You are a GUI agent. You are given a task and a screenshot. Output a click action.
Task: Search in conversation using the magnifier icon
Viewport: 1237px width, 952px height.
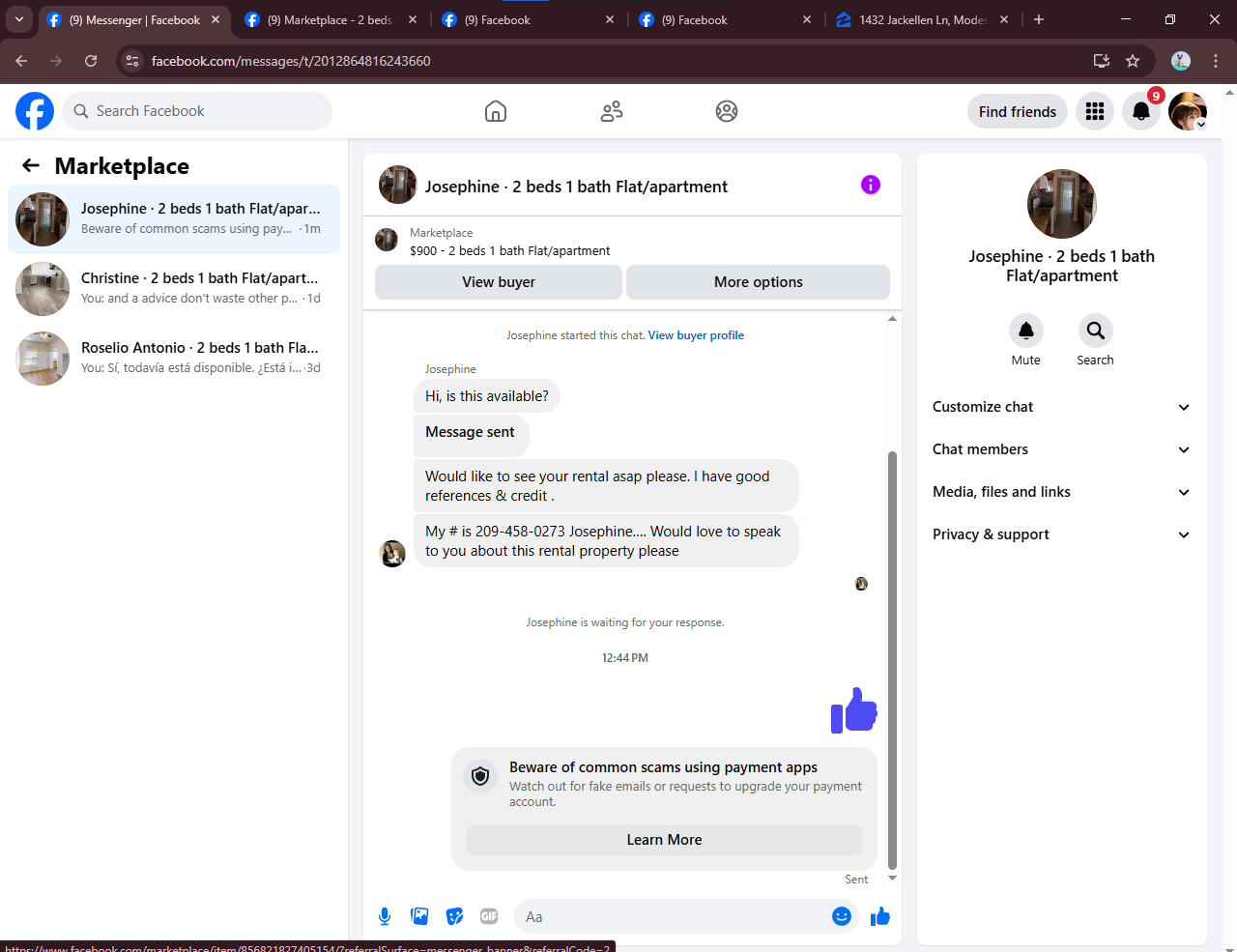click(1096, 331)
